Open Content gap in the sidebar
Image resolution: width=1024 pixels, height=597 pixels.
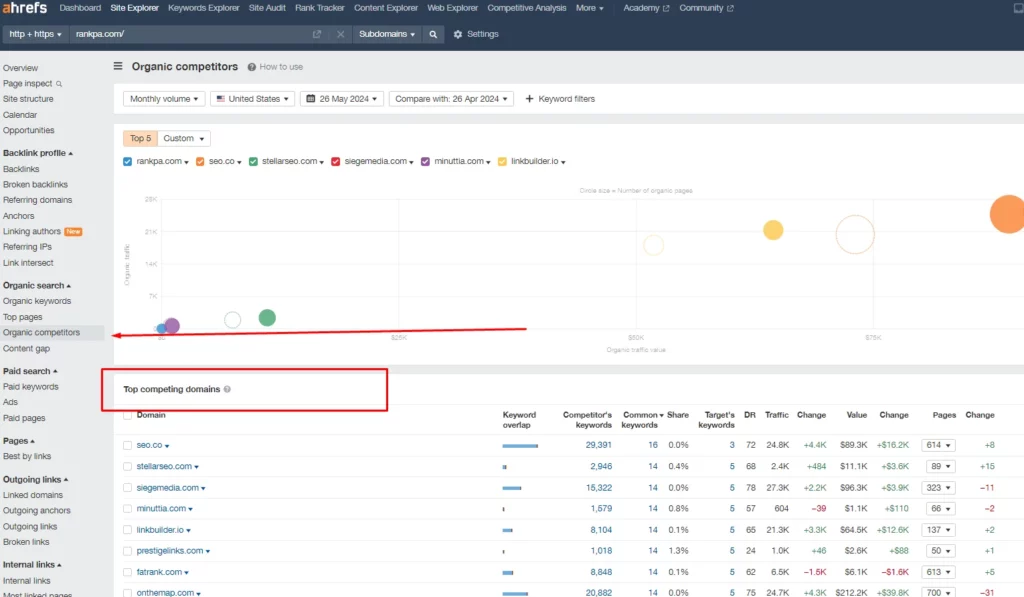pos(26,349)
